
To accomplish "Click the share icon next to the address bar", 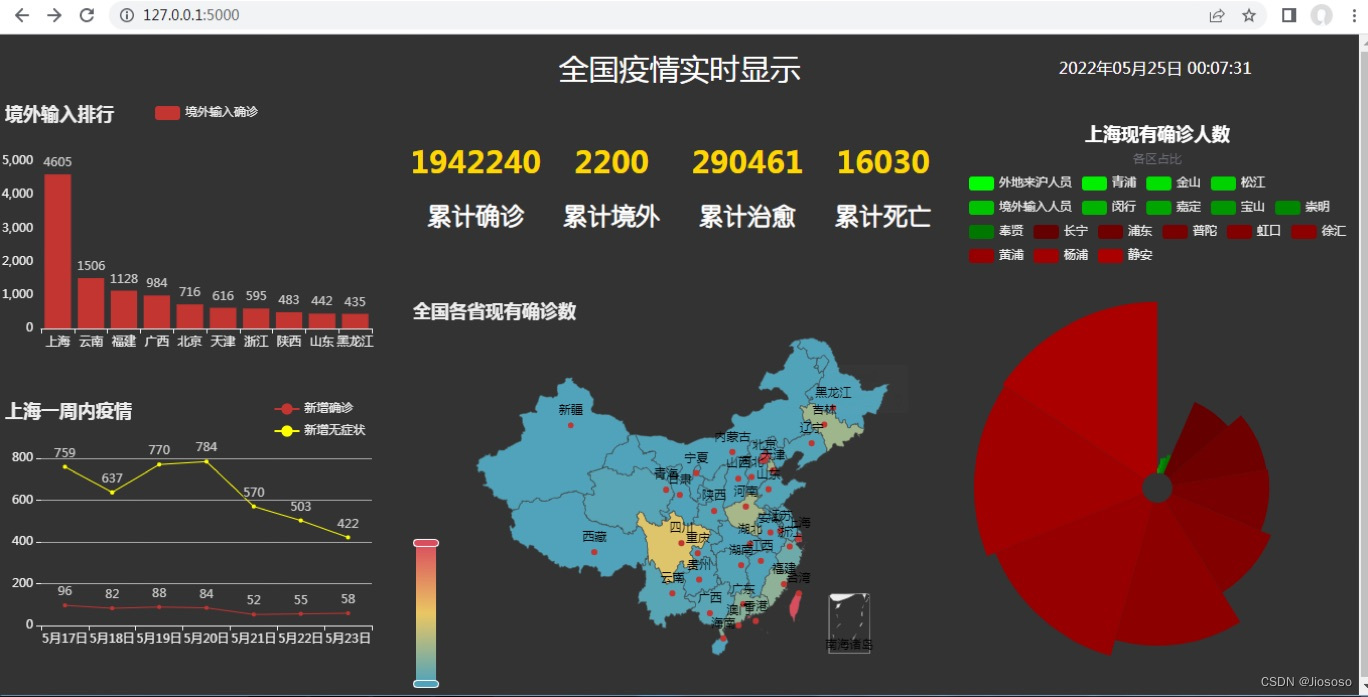I will (x=1216, y=15).
